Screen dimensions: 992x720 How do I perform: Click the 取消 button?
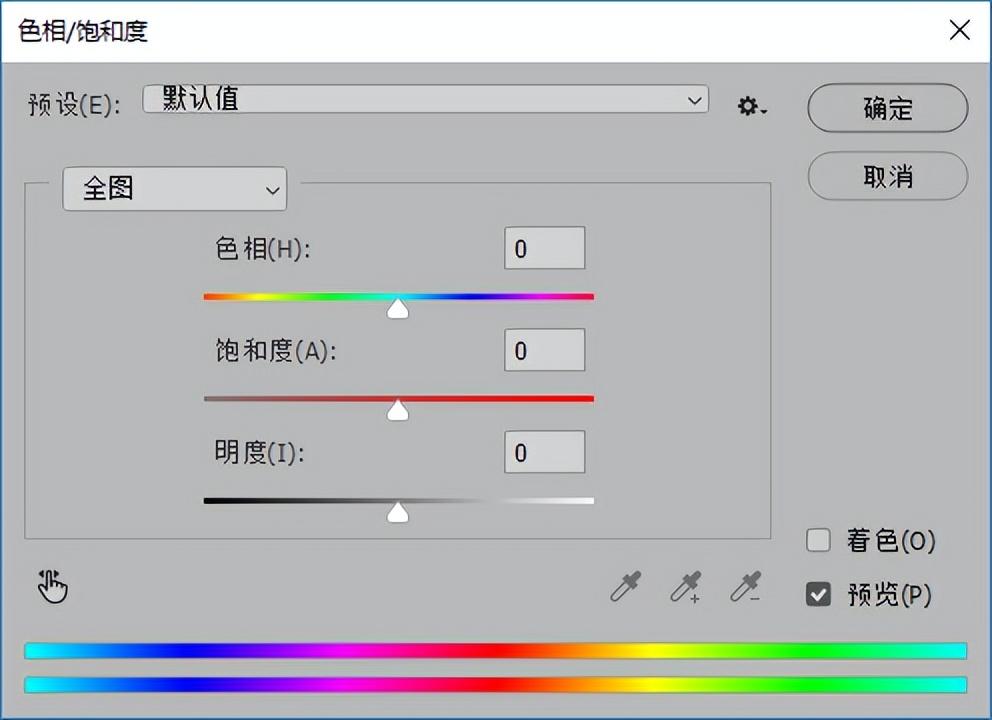tap(888, 177)
